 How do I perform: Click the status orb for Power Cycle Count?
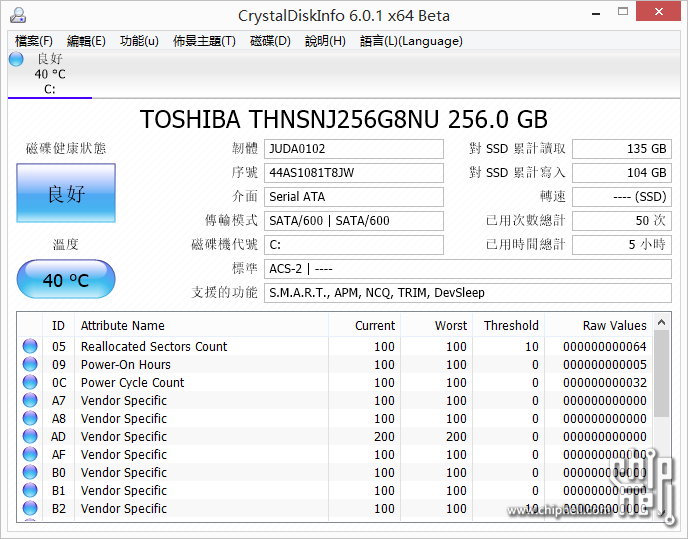(30, 382)
